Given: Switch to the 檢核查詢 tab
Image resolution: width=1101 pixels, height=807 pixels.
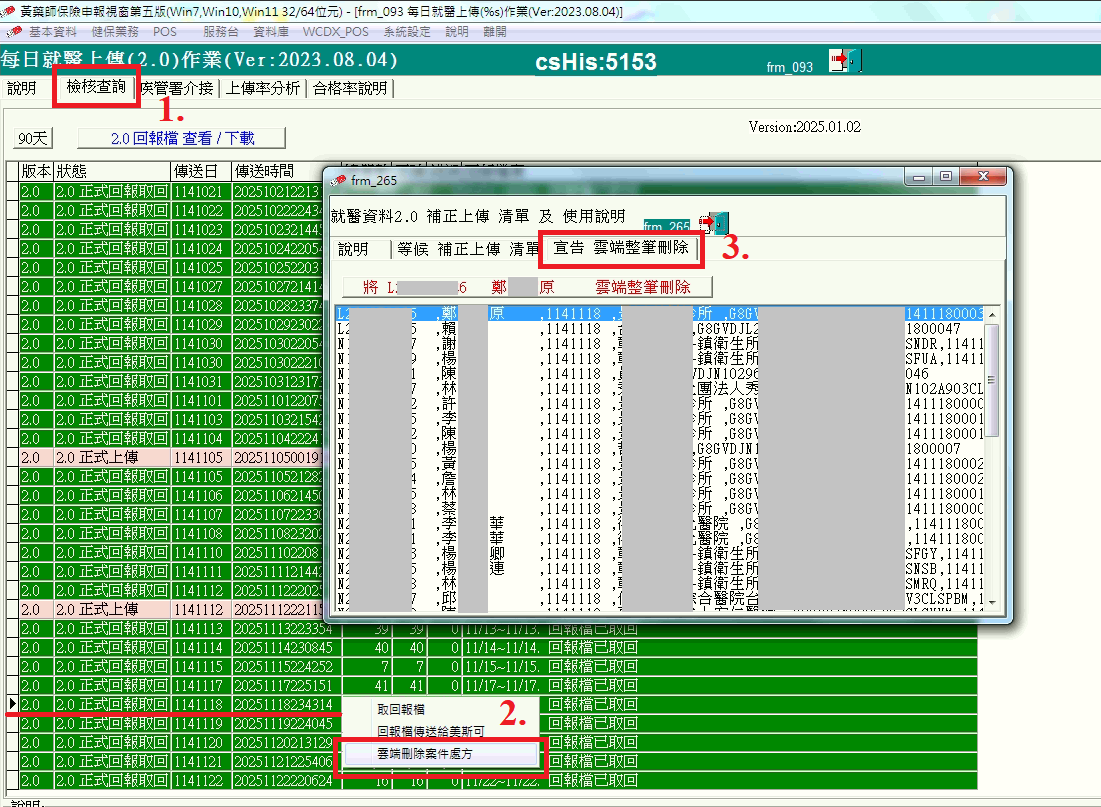Looking at the screenshot, I should point(96,87).
